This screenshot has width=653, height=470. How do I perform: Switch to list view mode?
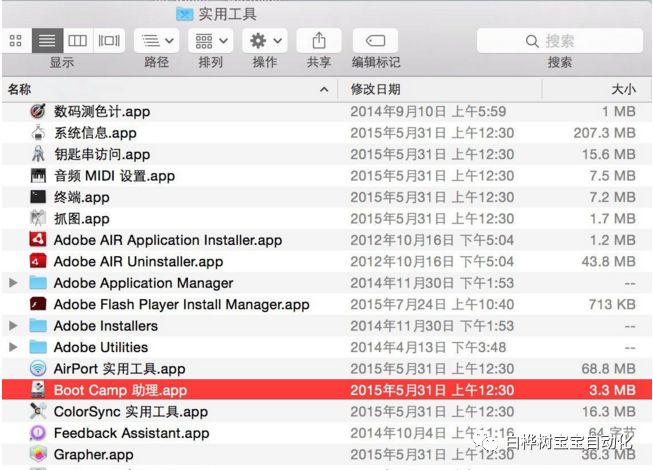(47, 40)
